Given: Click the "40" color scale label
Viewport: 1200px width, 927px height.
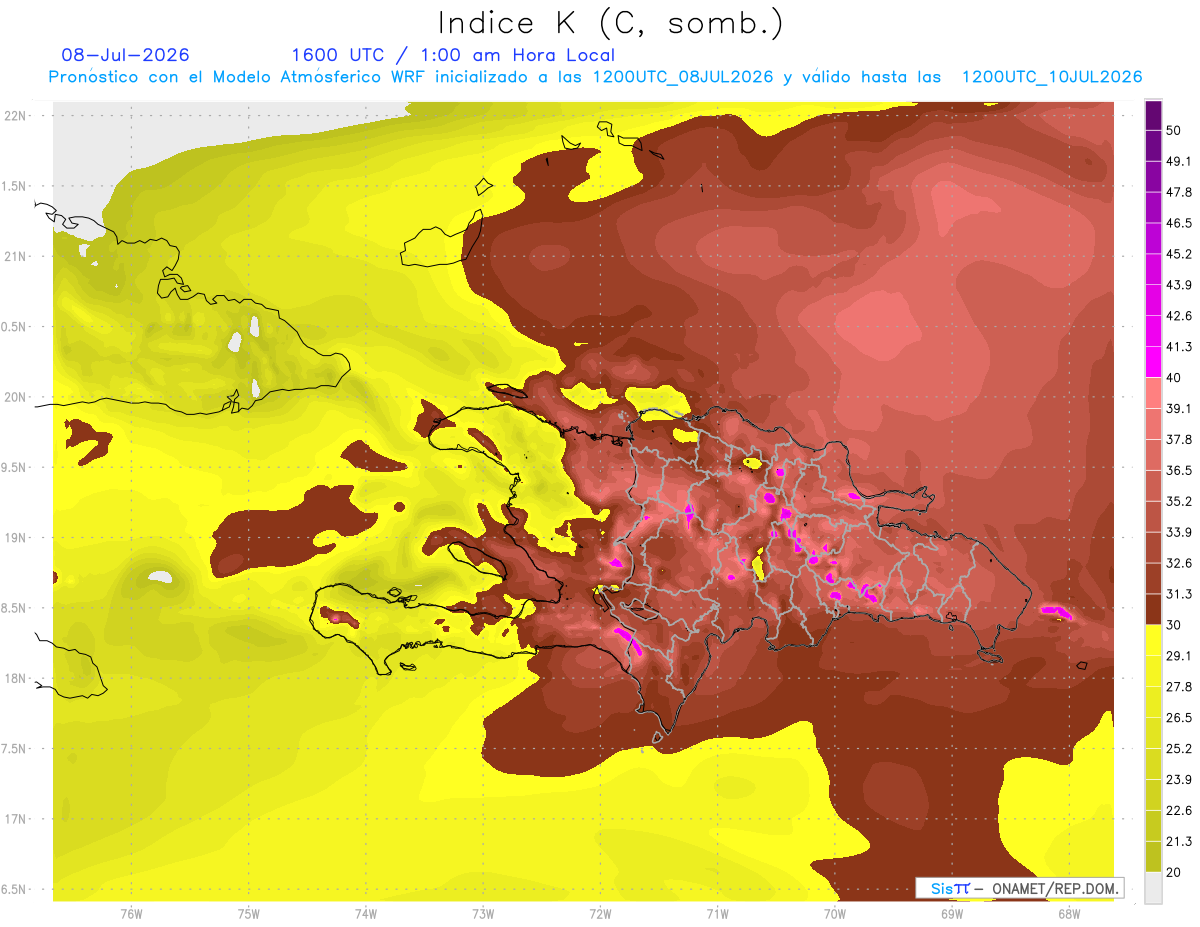Looking at the screenshot, I should [x=1174, y=377].
